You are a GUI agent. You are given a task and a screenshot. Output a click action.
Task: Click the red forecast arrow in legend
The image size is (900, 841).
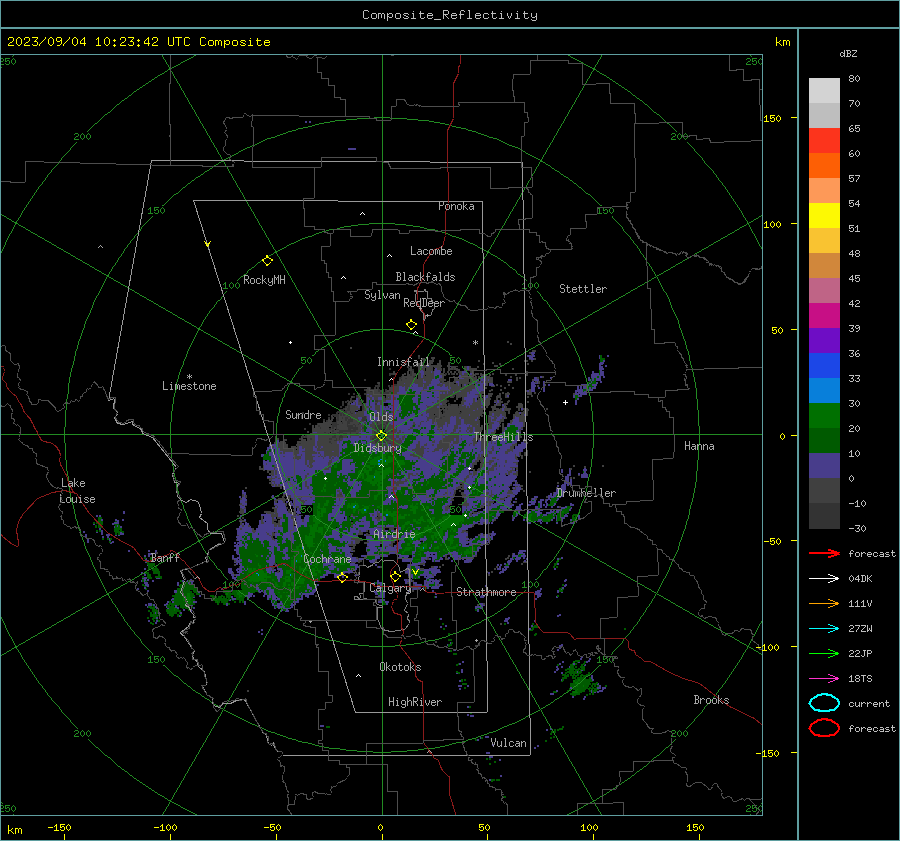(824, 553)
